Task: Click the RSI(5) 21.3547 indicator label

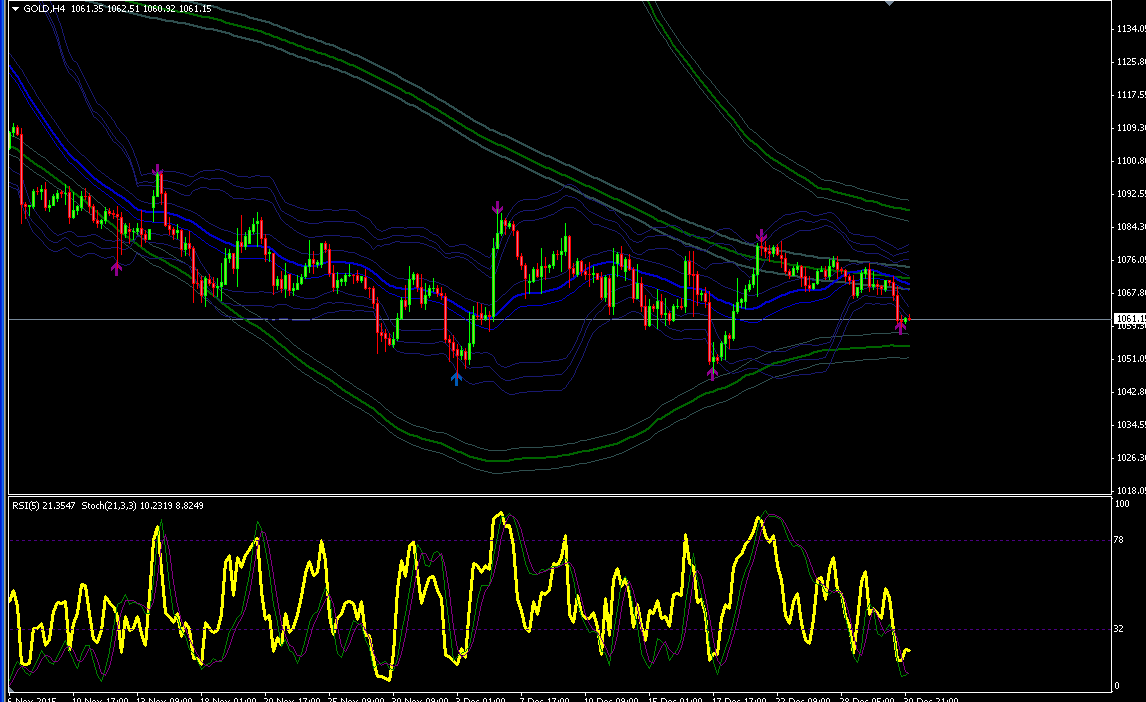Action: pyautogui.click(x=43, y=505)
